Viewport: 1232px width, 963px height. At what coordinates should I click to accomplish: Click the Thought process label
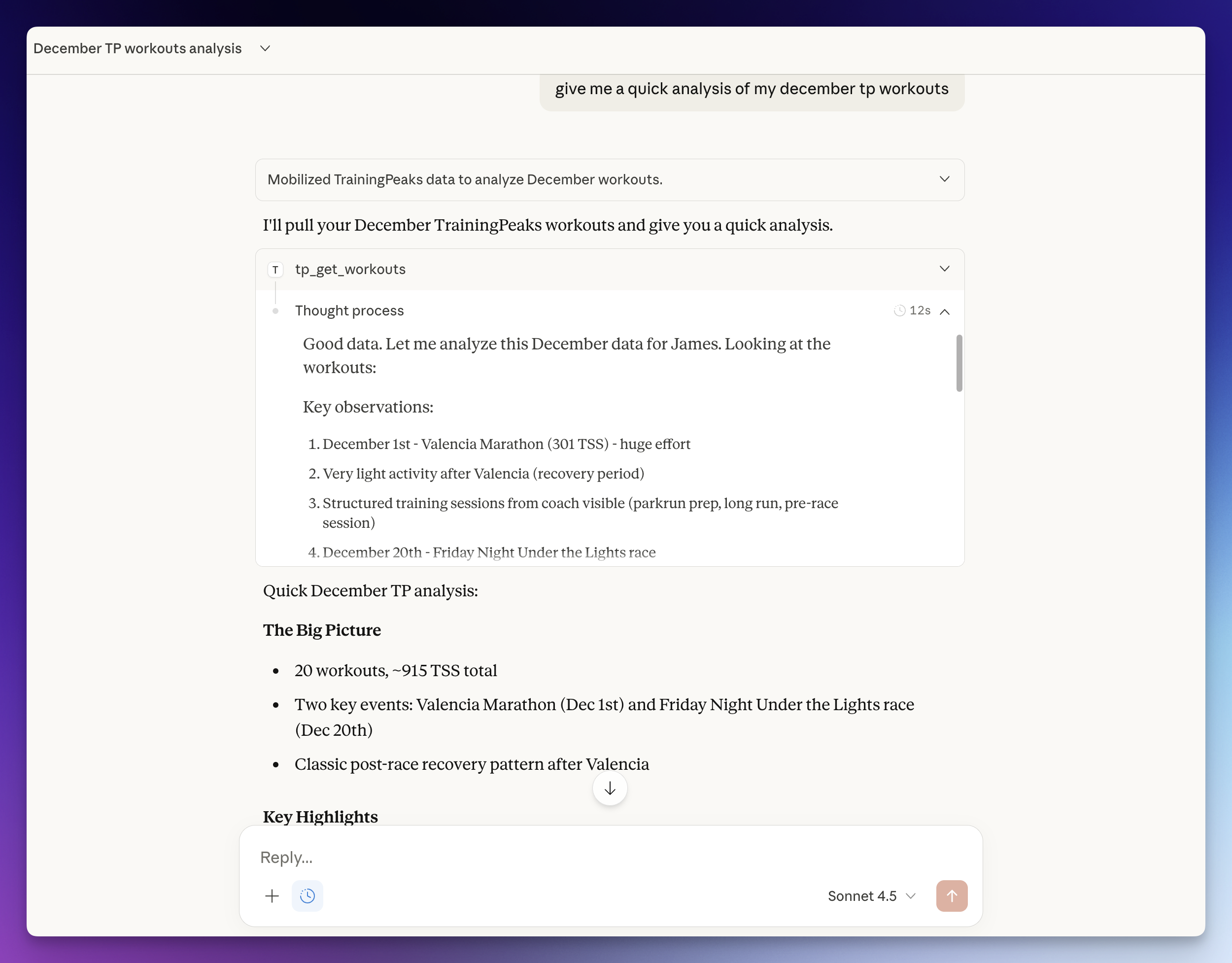tap(349, 311)
